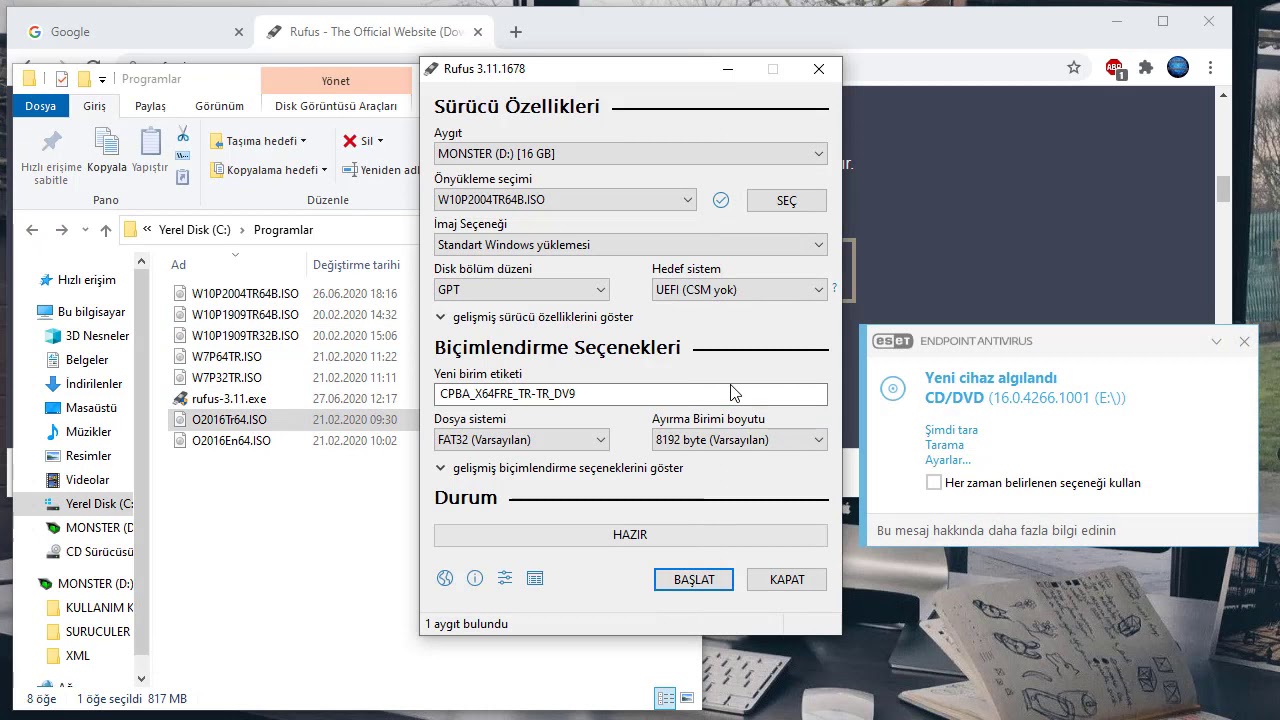Click 'Bu mesaj hakkında daha fazla bilgi edinin'
Viewport: 1280px width, 720px height.
[996, 530]
